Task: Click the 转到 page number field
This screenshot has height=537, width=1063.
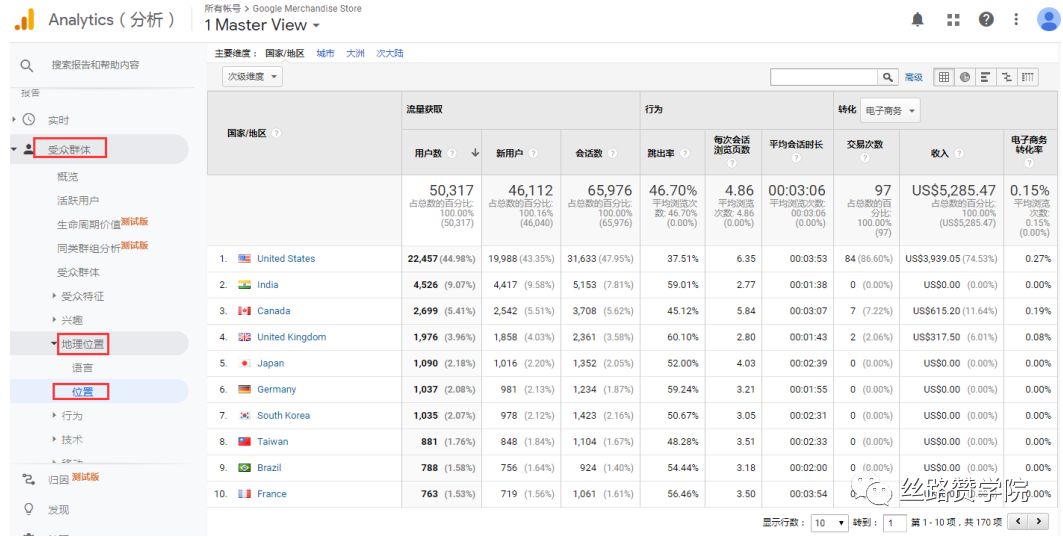Action: 895,523
